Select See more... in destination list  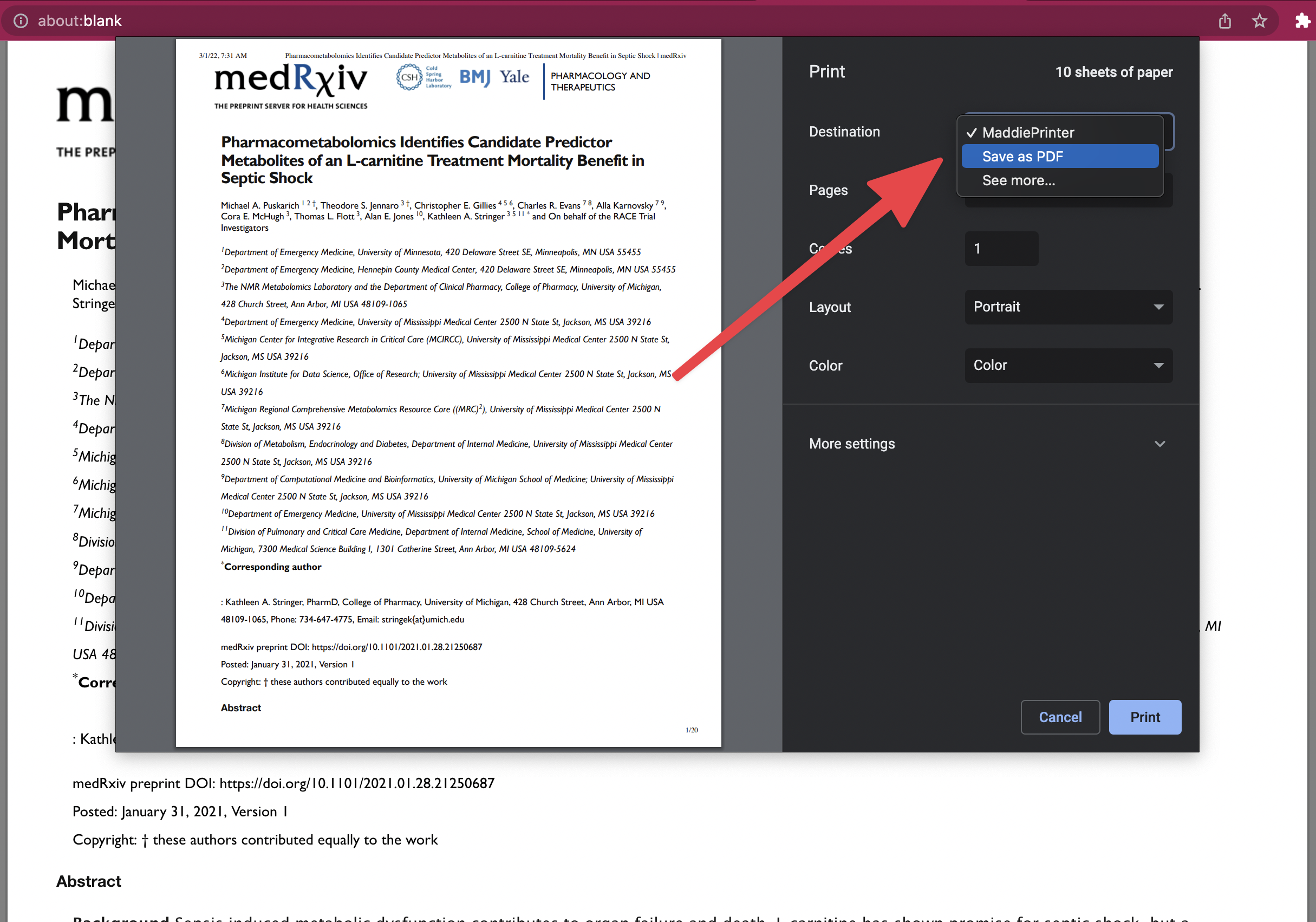(1018, 180)
